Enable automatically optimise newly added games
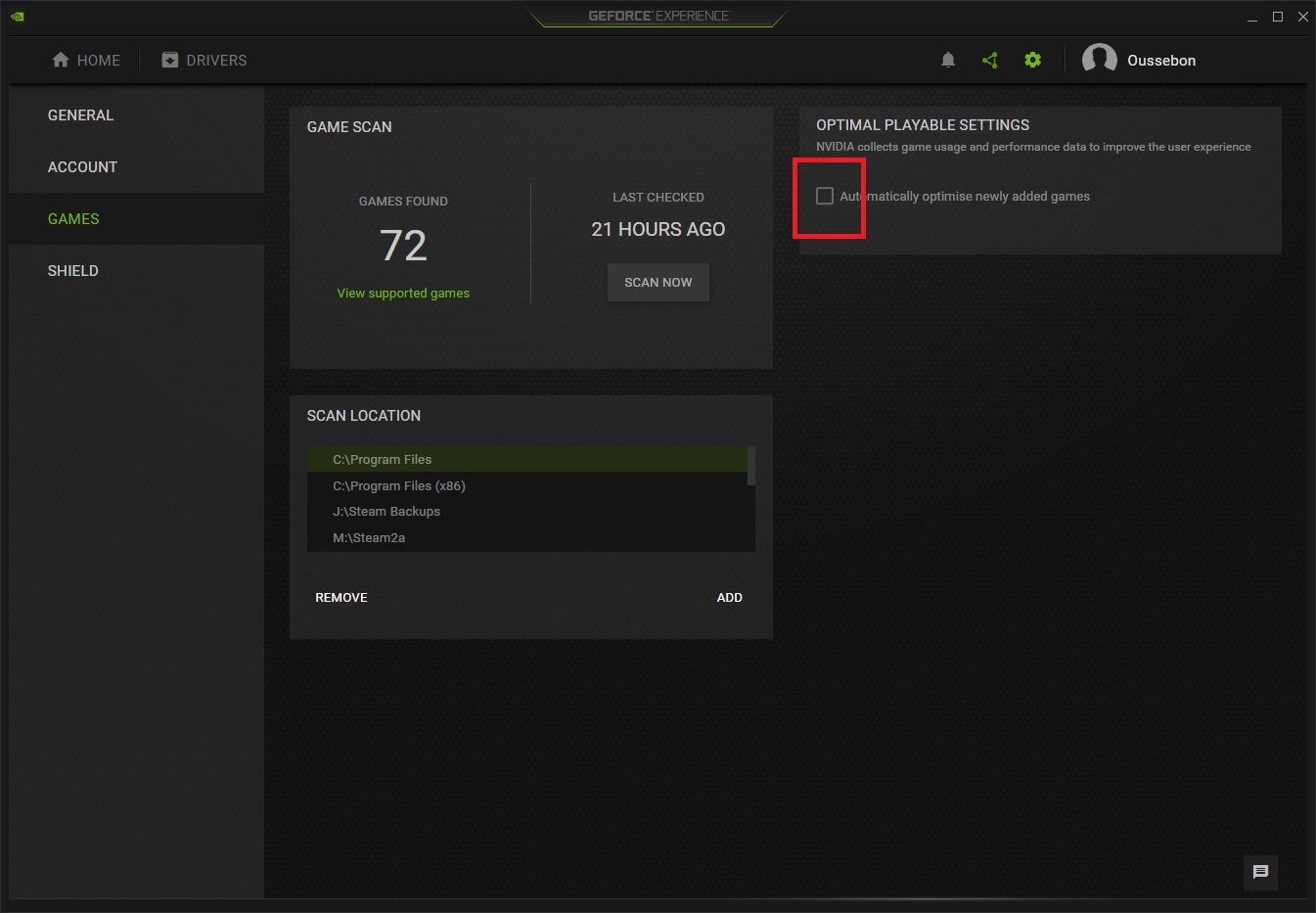The image size is (1316, 913). (x=825, y=196)
